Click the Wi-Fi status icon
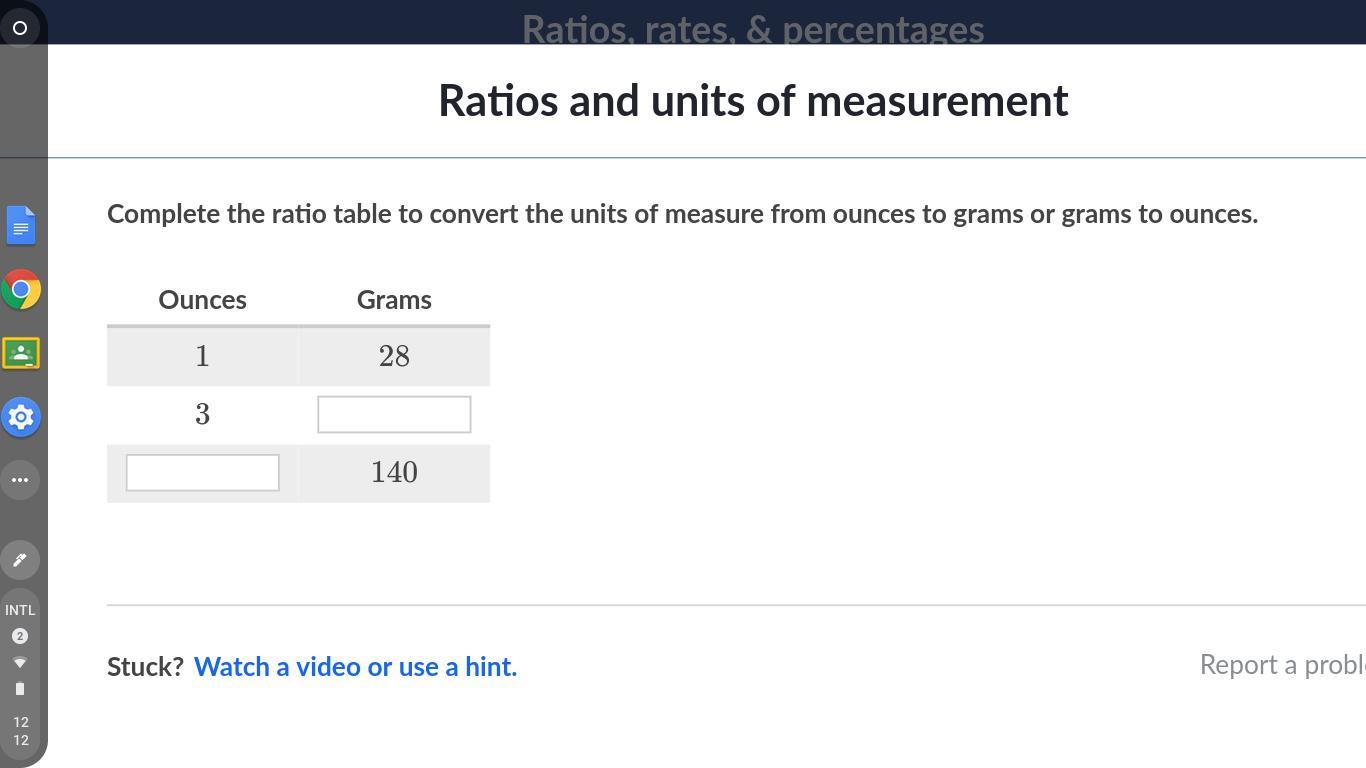 coord(20,663)
